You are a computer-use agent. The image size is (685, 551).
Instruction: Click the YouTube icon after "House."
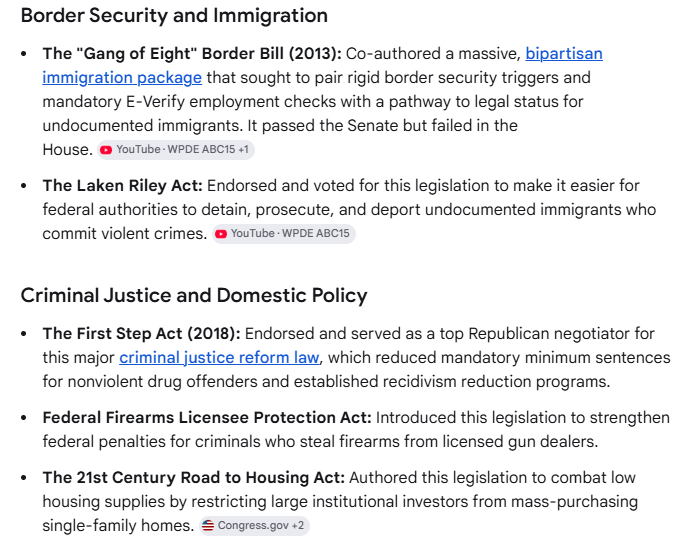coord(106,150)
